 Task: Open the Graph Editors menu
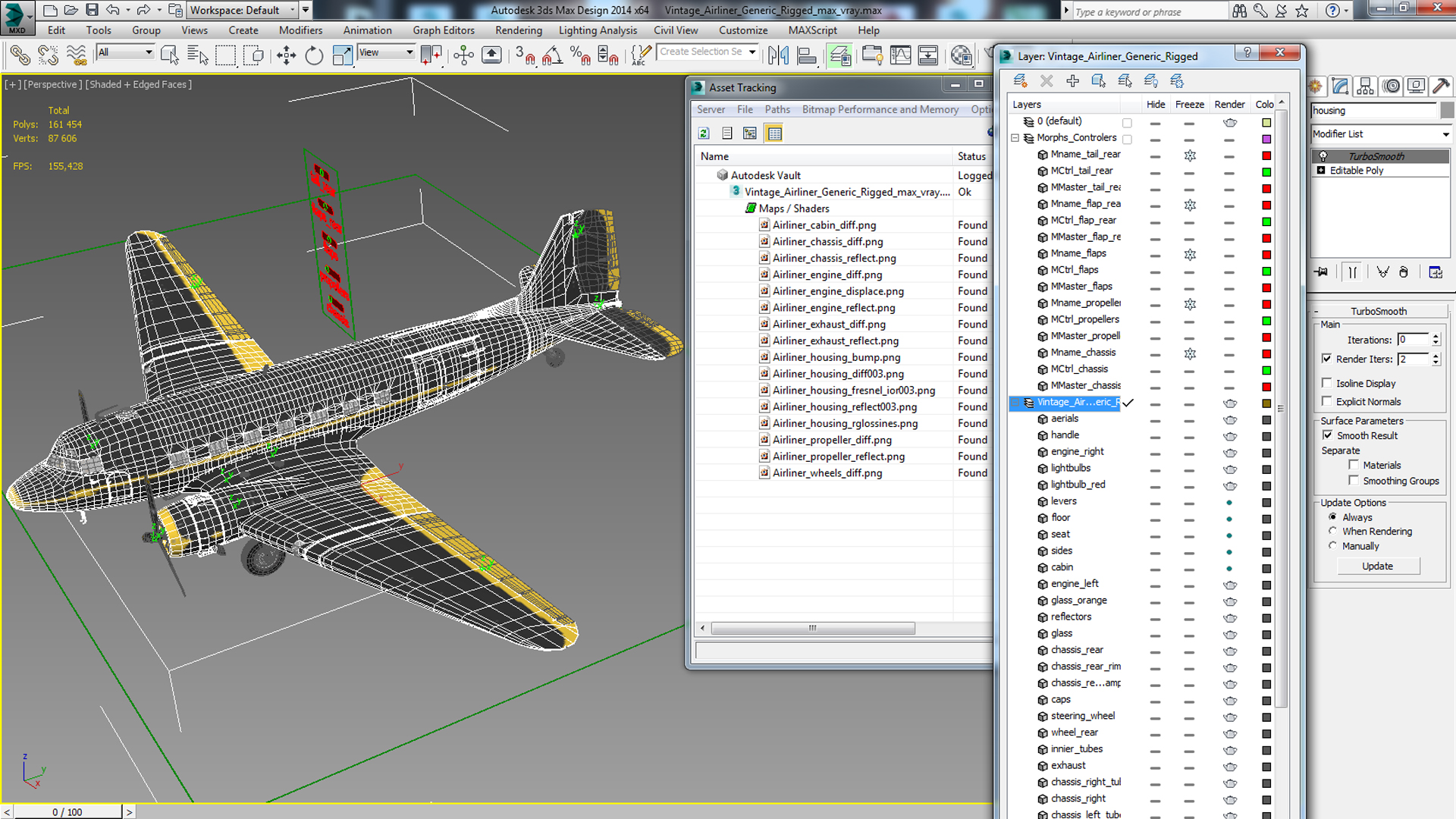(444, 30)
